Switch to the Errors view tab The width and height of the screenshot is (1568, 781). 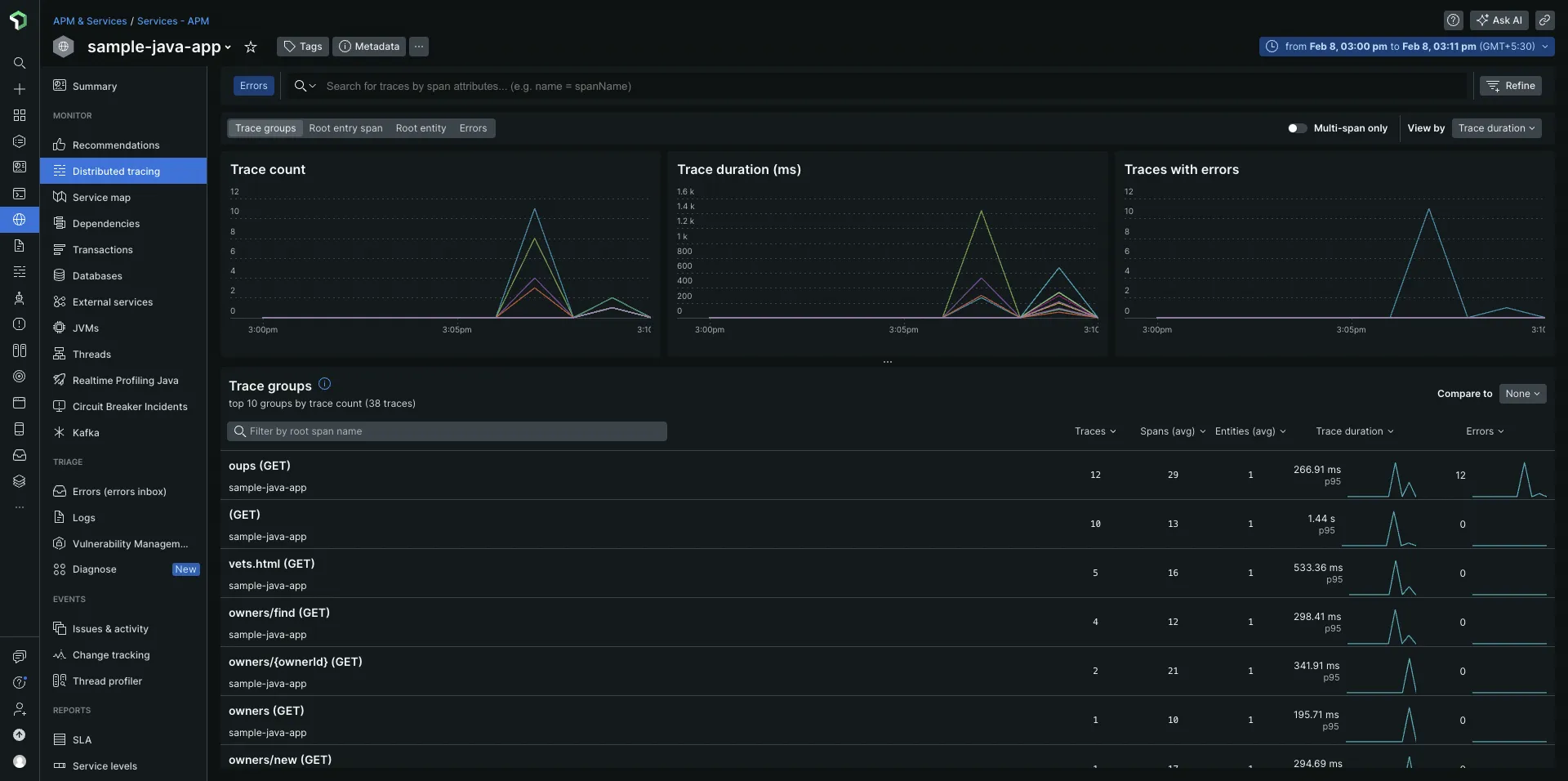473,128
